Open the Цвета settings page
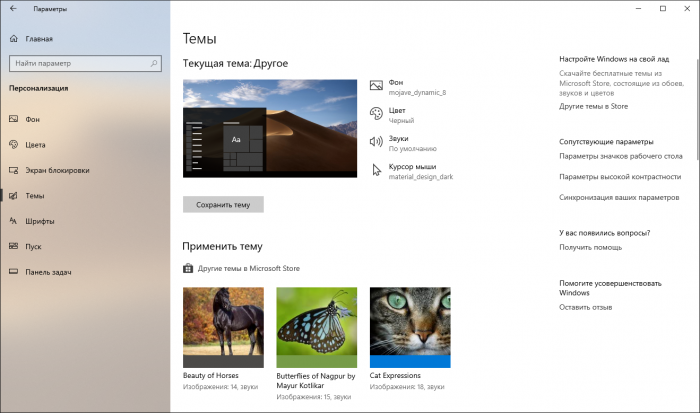This screenshot has height=413, width=700. [35, 145]
